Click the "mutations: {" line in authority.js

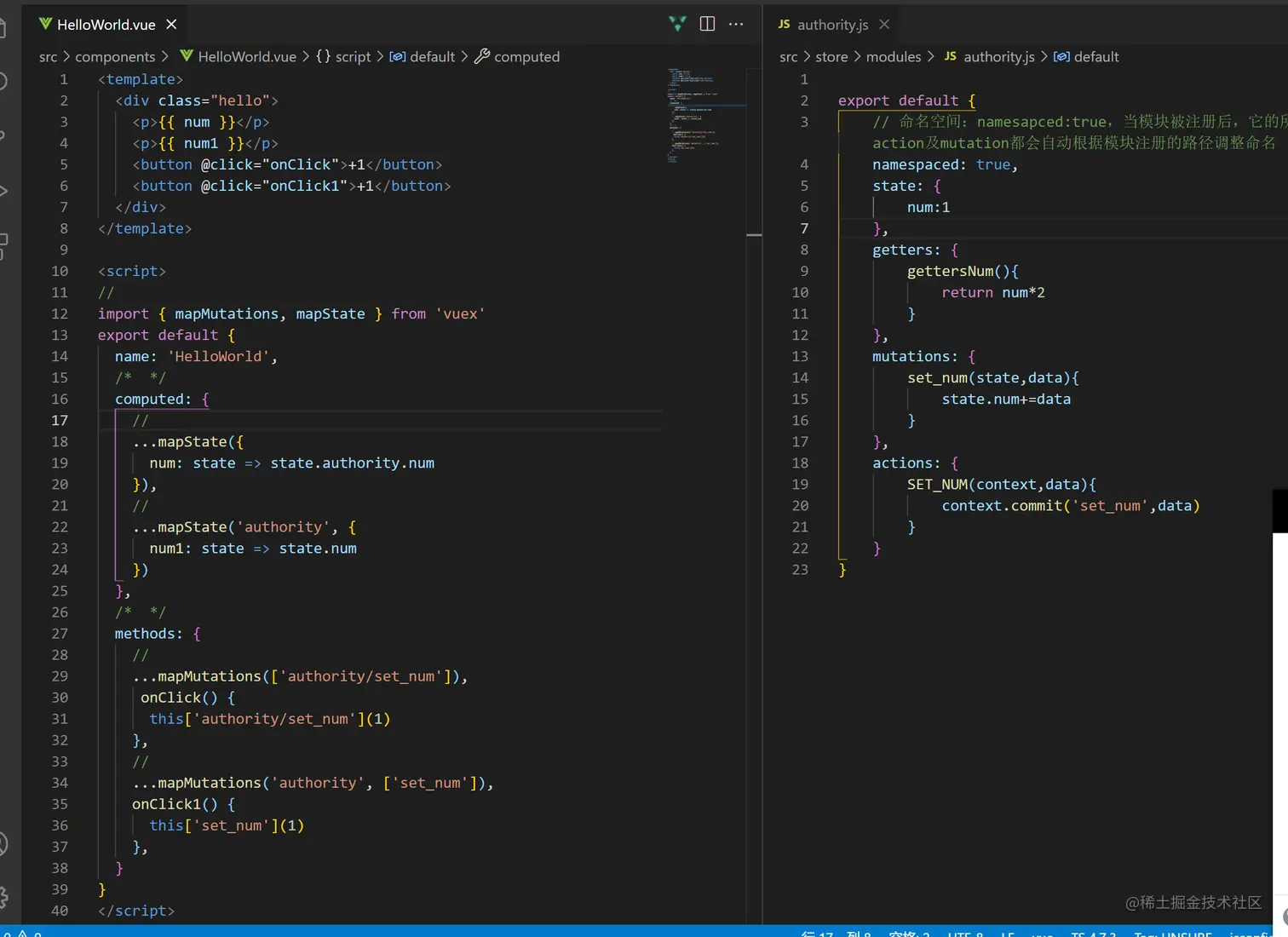point(923,356)
